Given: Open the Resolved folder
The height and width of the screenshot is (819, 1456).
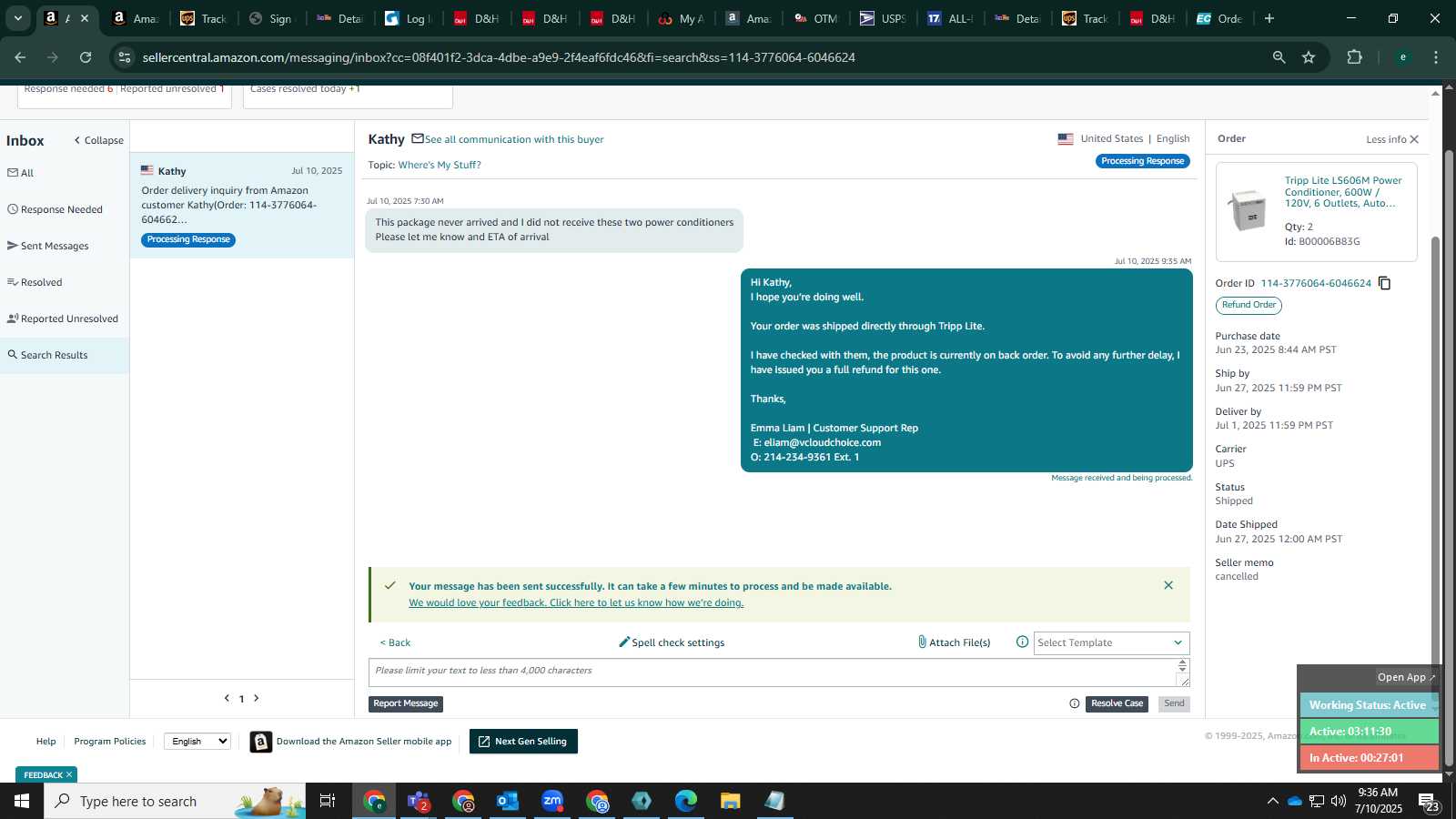Looking at the screenshot, I should [x=35, y=282].
